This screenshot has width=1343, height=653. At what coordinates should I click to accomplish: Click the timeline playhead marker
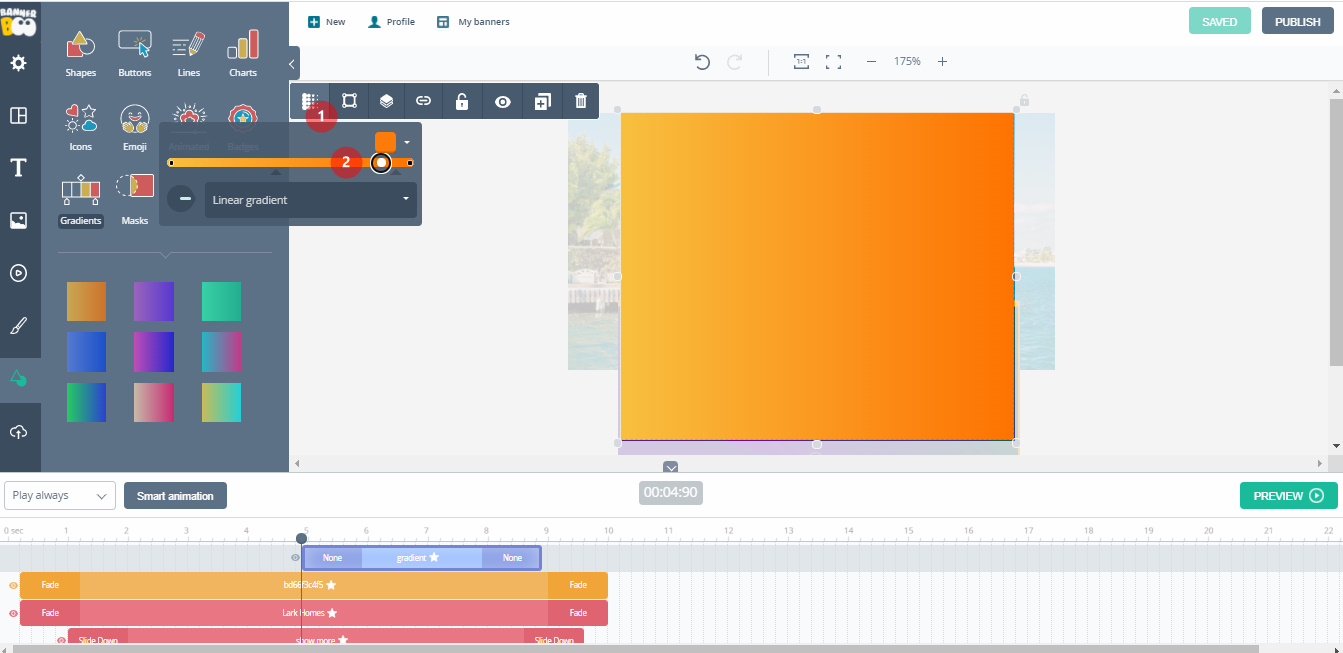[301, 538]
